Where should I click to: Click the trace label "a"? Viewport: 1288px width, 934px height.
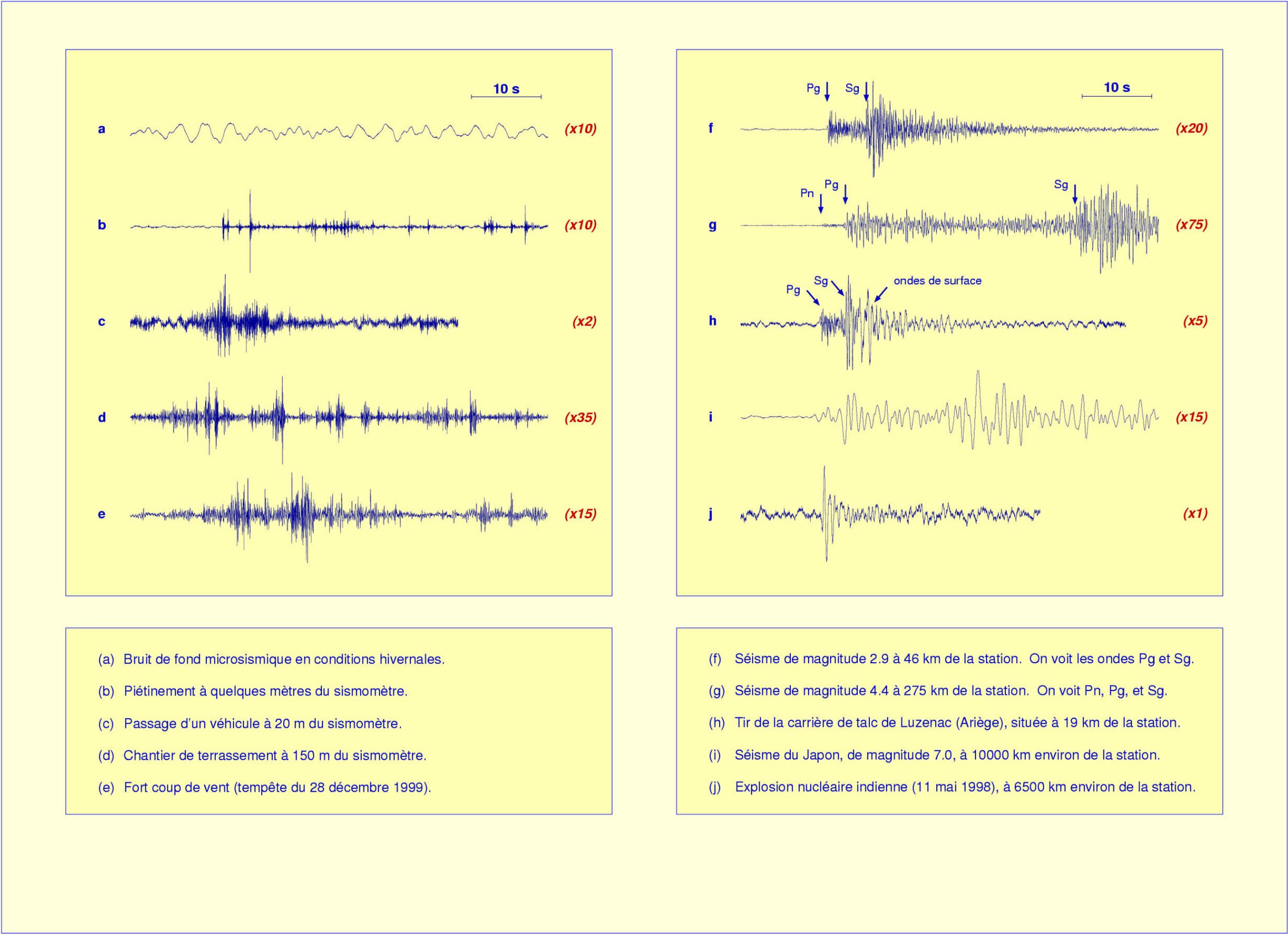pos(101,129)
